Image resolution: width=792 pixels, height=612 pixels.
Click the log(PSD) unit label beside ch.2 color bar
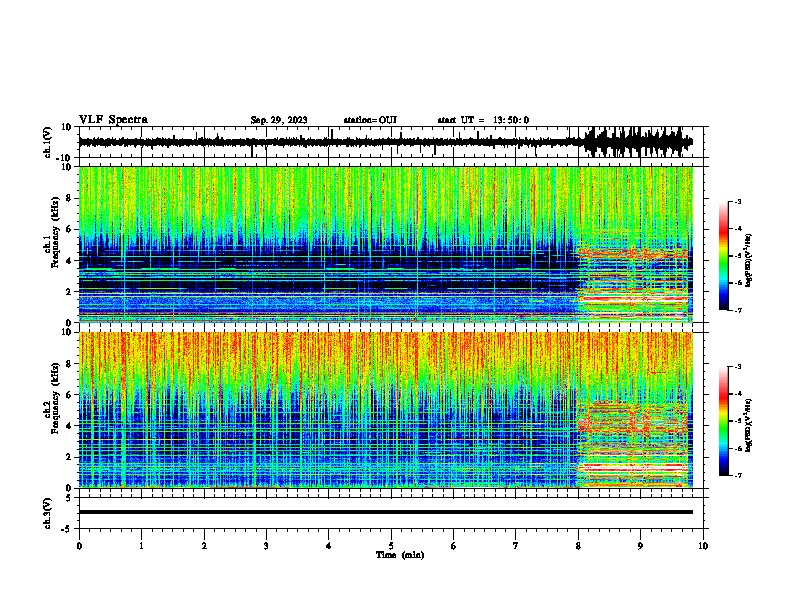pyautogui.click(x=749, y=425)
